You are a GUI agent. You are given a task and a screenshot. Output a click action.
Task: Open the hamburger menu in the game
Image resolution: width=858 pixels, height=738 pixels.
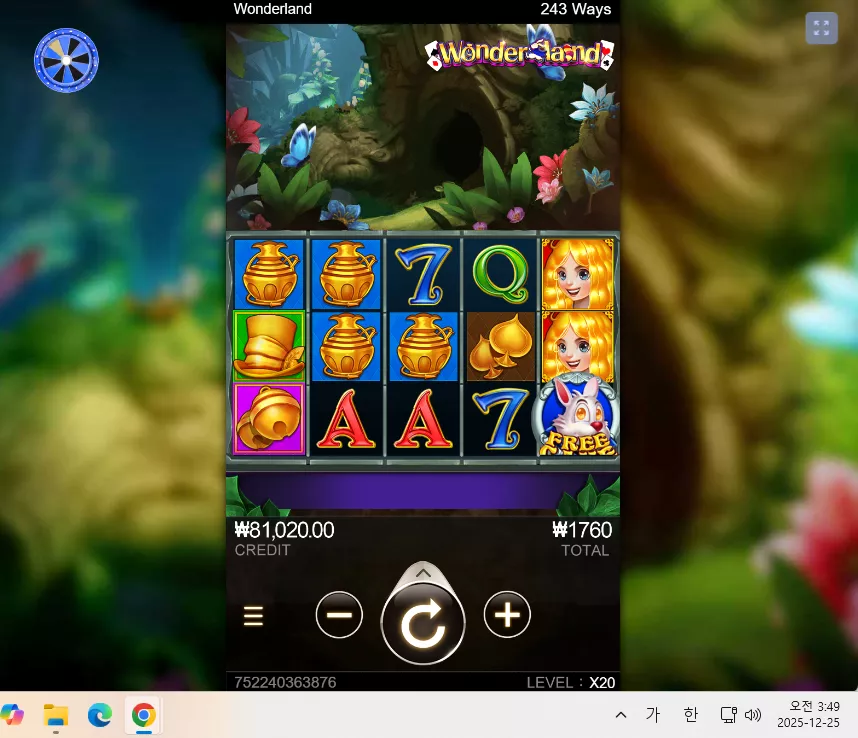[x=253, y=616]
